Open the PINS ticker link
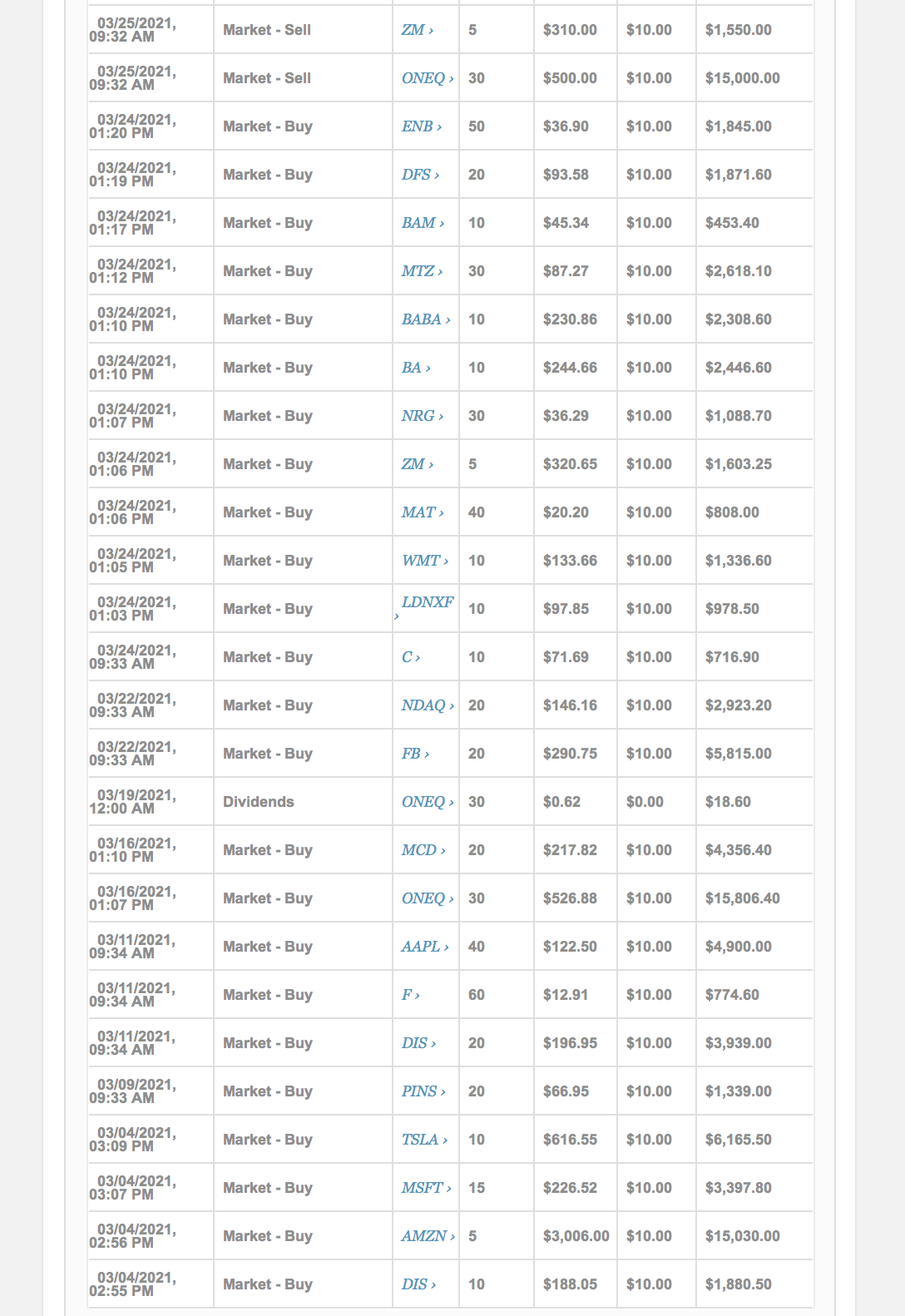 pyautogui.click(x=419, y=1091)
